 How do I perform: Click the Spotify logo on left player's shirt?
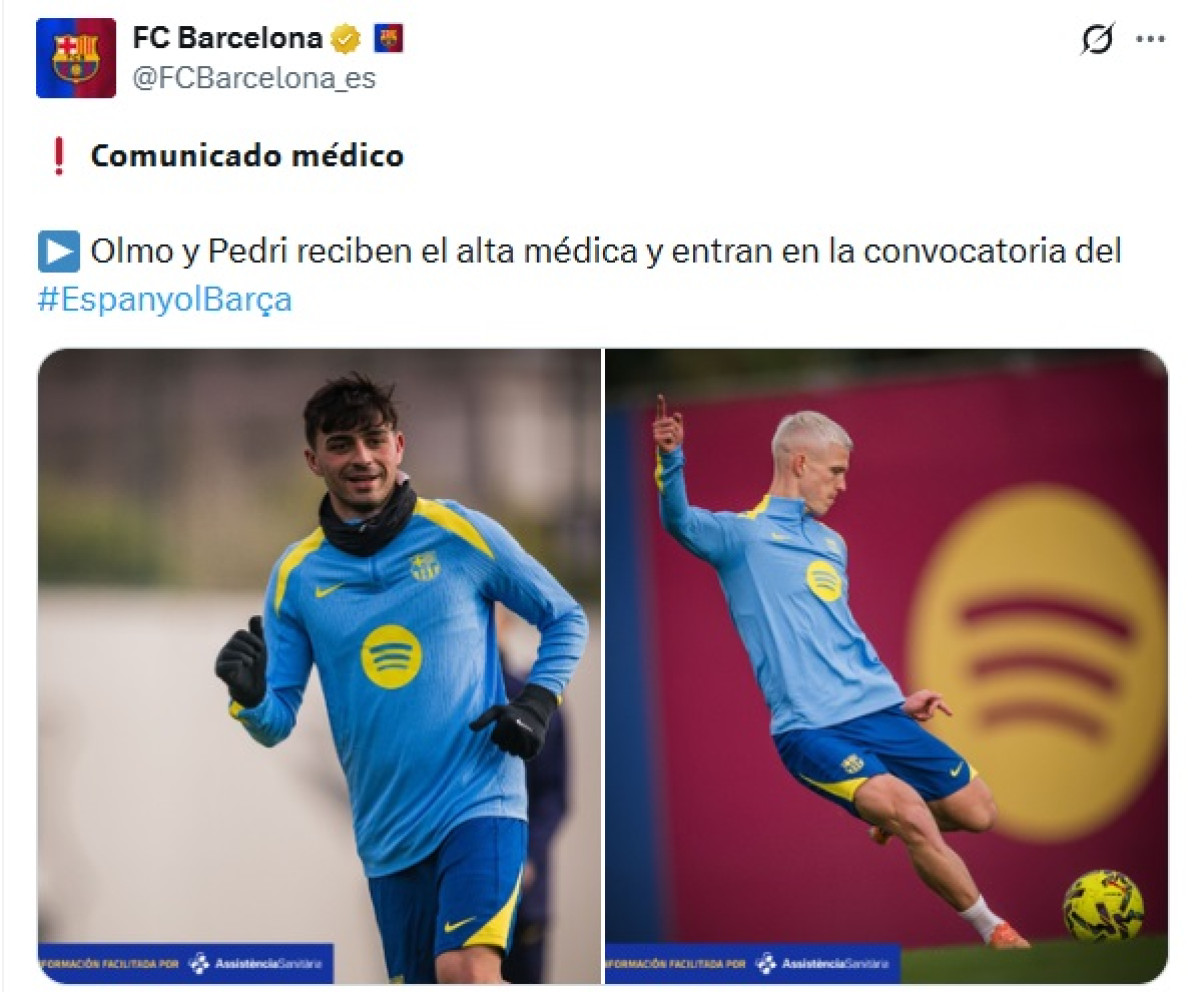[391, 657]
